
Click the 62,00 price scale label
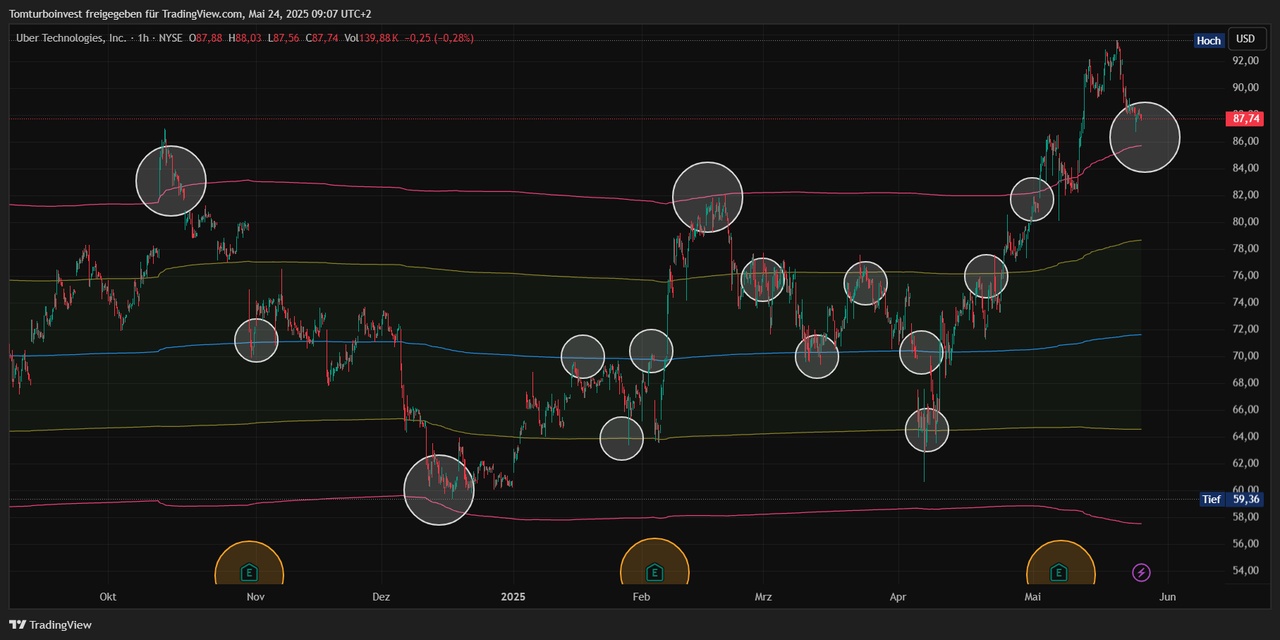pyautogui.click(x=1245, y=463)
